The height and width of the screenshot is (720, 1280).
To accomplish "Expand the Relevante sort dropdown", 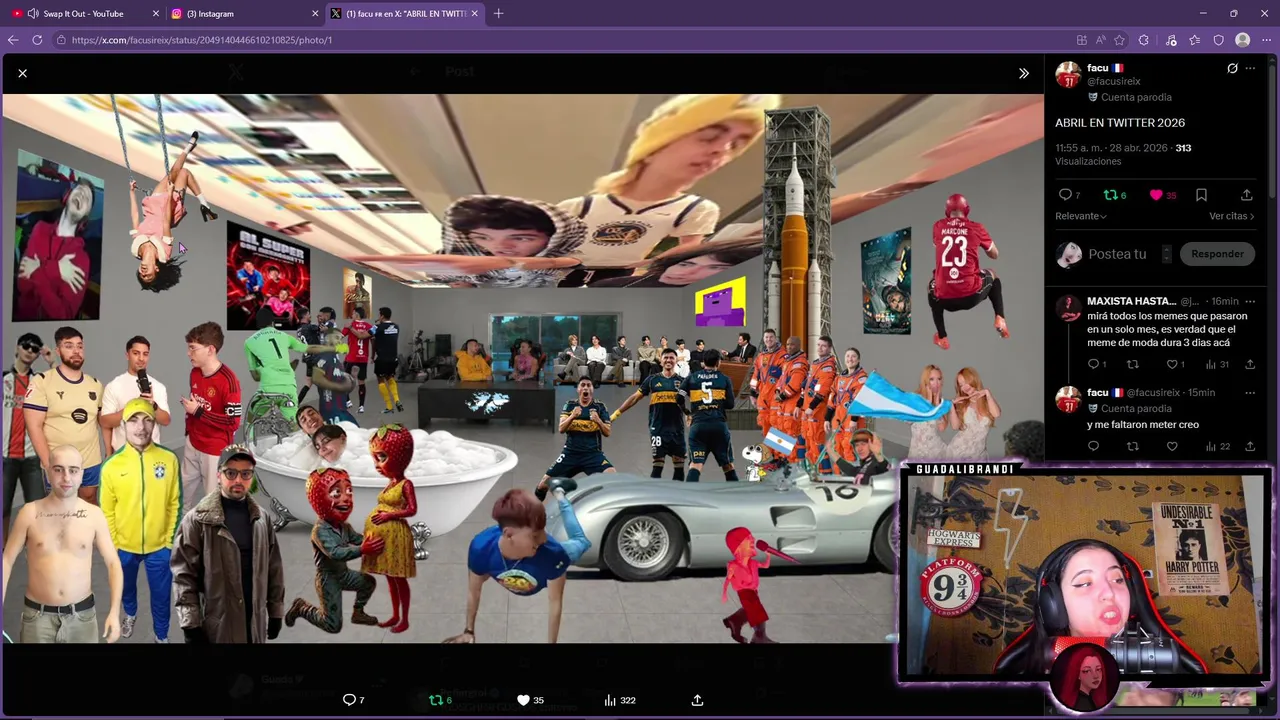I will [x=1081, y=216].
